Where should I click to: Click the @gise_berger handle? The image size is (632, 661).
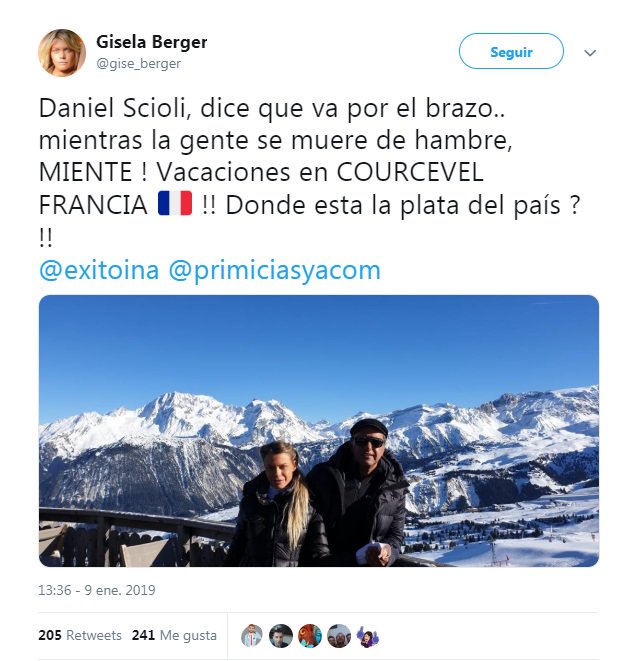point(139,64)
